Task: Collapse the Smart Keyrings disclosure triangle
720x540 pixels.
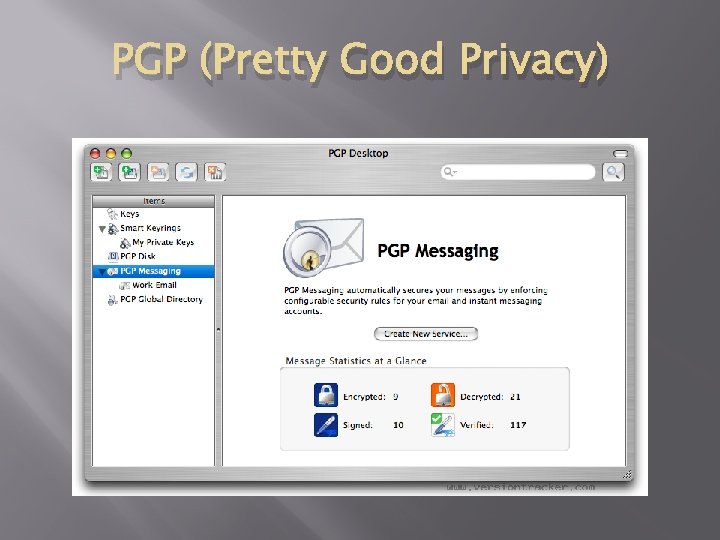Action: (102, 229)
